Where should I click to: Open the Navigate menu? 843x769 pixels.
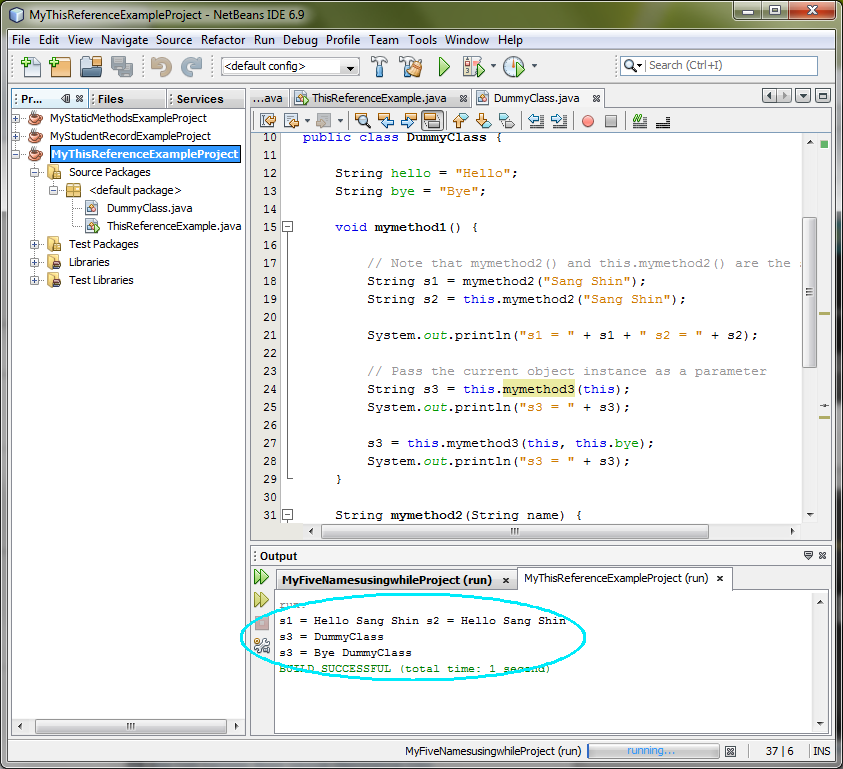(x=124, y=40)
